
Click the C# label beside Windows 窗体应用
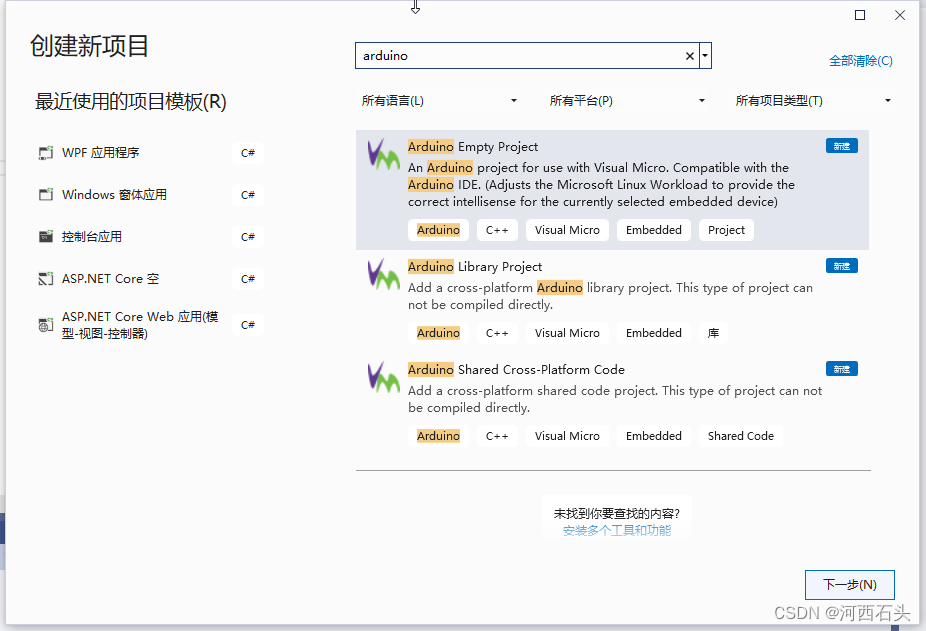coord(247,194)
